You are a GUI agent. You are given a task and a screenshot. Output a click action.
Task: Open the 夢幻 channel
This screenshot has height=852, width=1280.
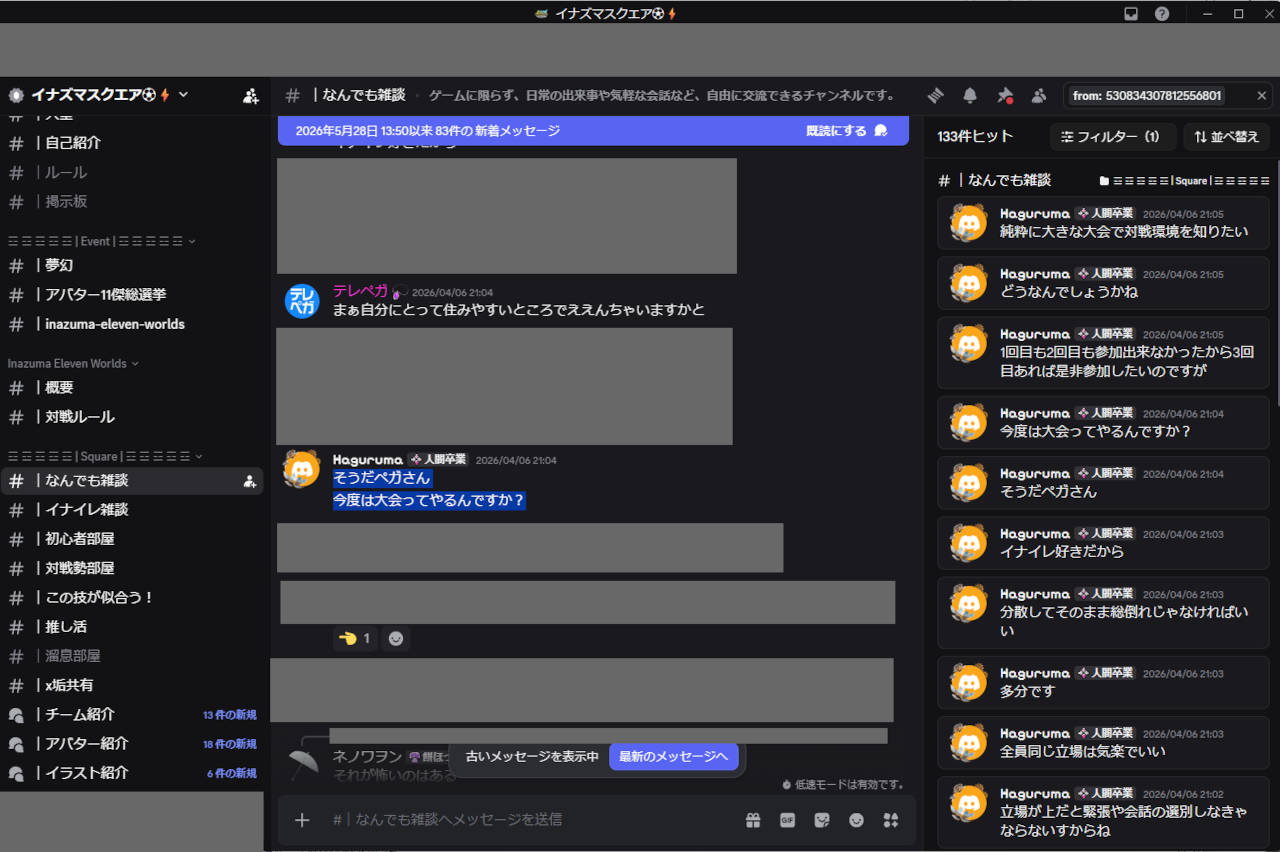(x=132, y=265)
